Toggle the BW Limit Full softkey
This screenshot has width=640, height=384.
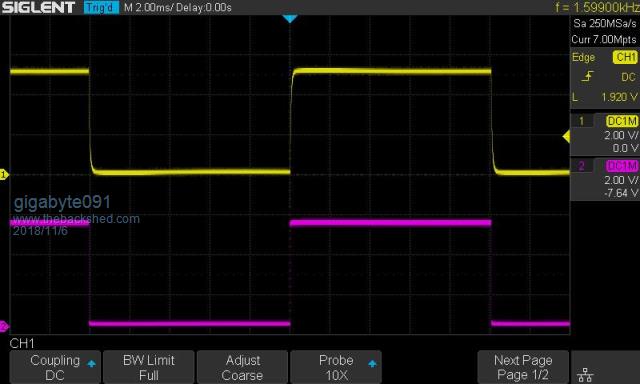coord(149,367)
